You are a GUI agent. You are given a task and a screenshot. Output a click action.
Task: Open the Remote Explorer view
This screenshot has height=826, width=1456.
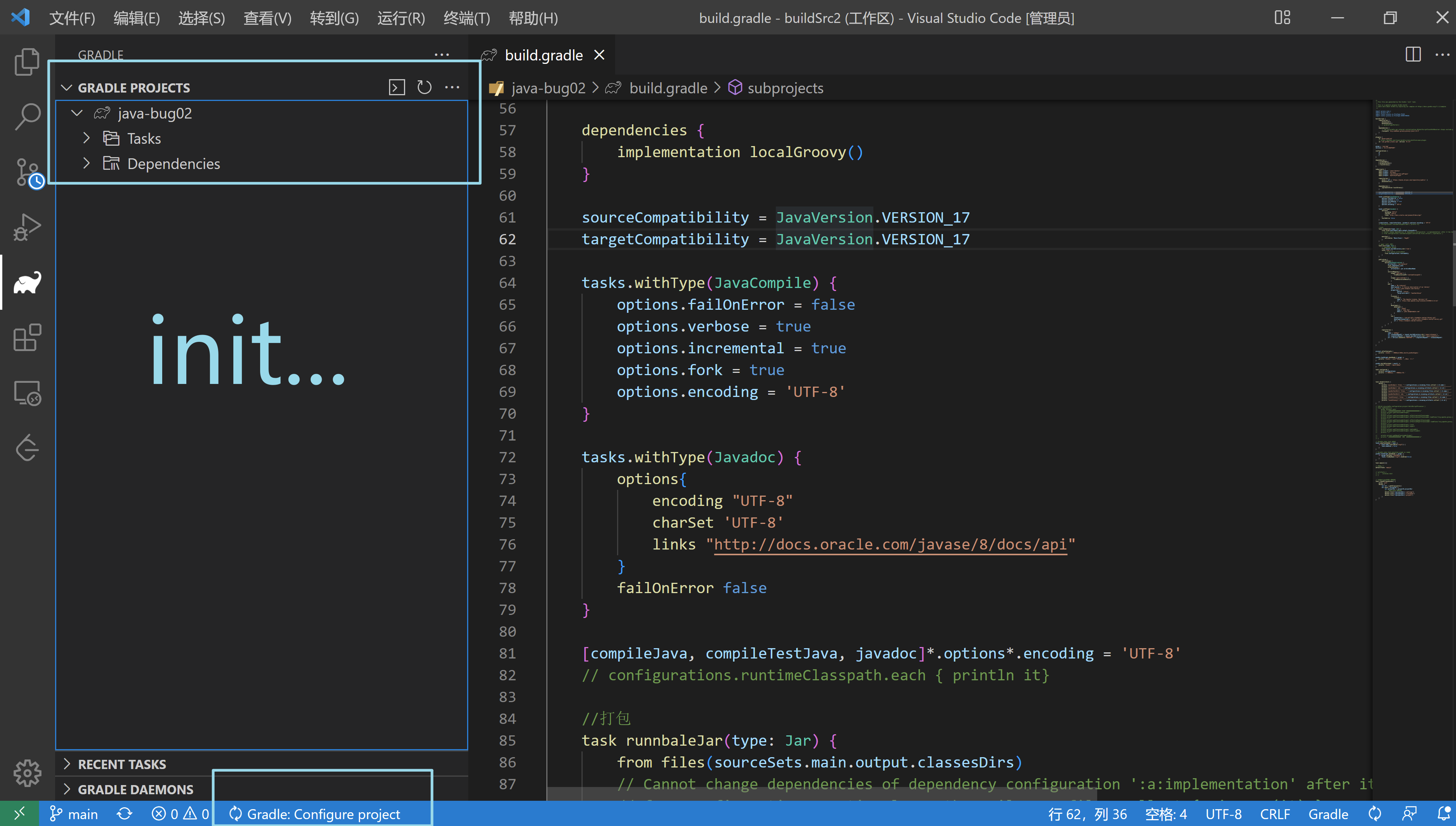(27, 393)
